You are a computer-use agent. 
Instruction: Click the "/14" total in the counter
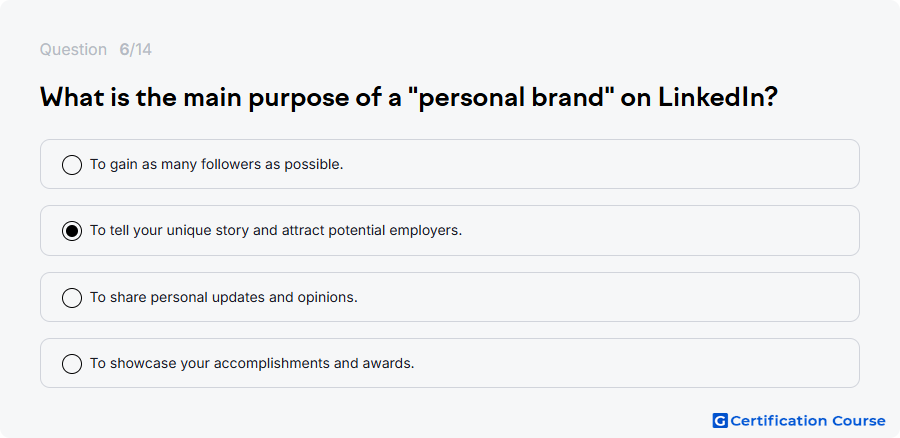(141, 49)
